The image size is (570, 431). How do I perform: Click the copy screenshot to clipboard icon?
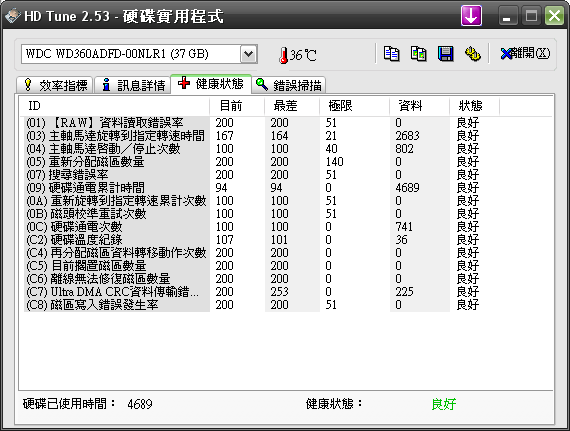[418, 54]
